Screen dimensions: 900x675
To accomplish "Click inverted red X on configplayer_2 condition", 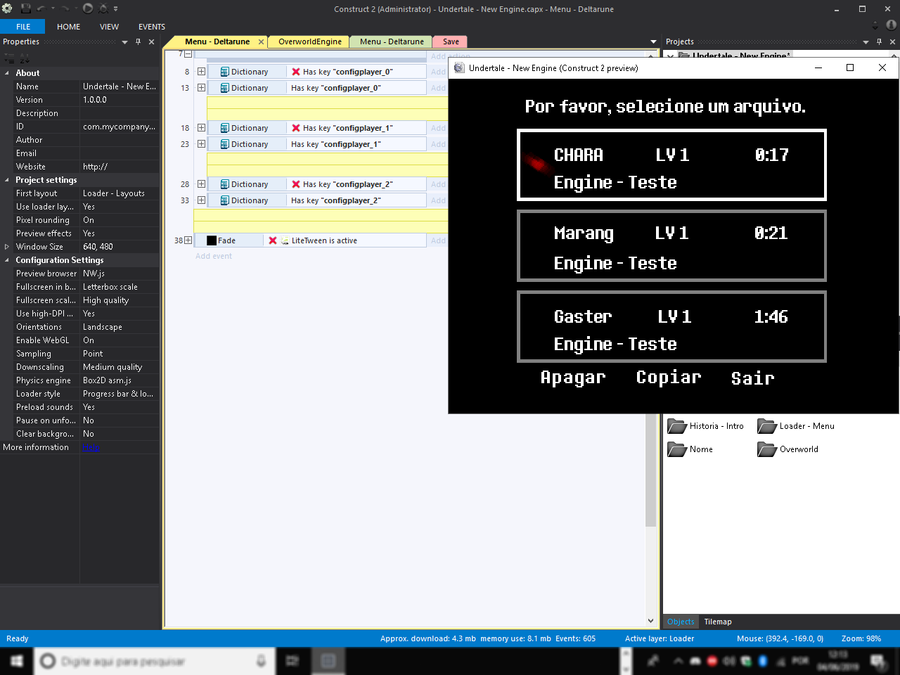I will [x=296, y=184].
